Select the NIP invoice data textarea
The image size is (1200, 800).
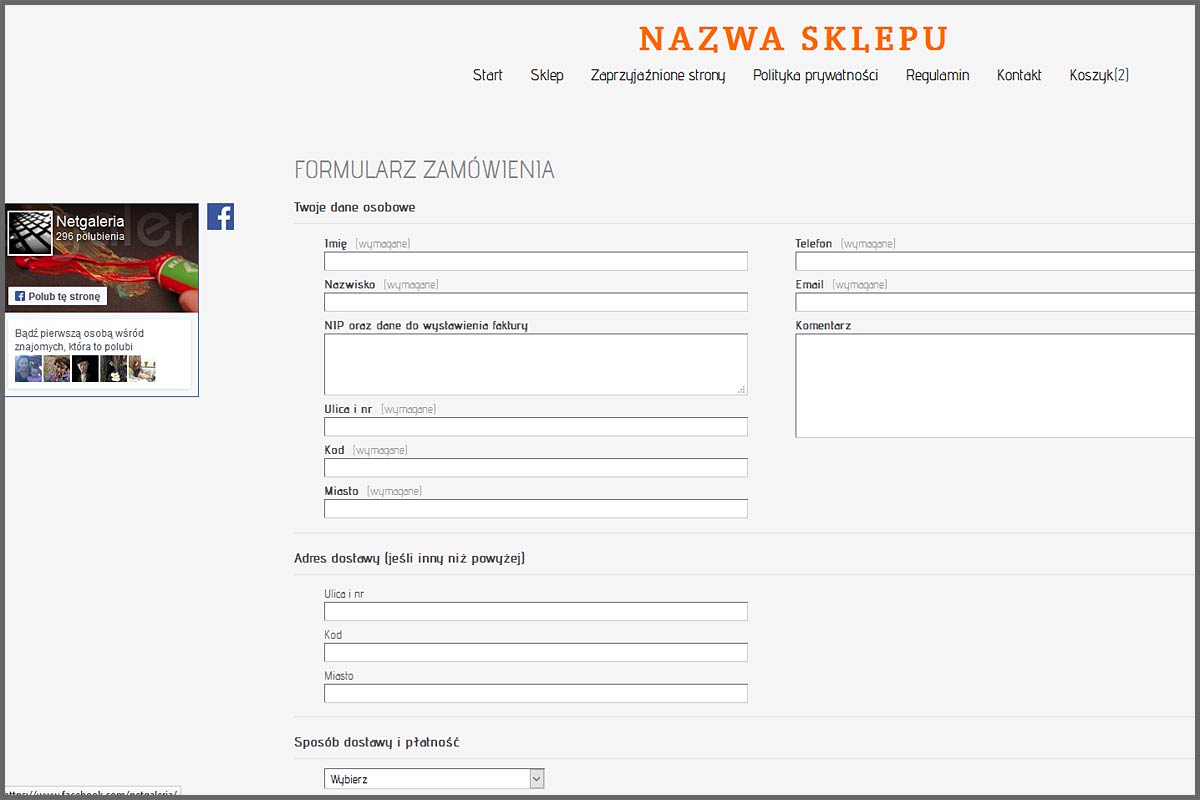point(535,364)
